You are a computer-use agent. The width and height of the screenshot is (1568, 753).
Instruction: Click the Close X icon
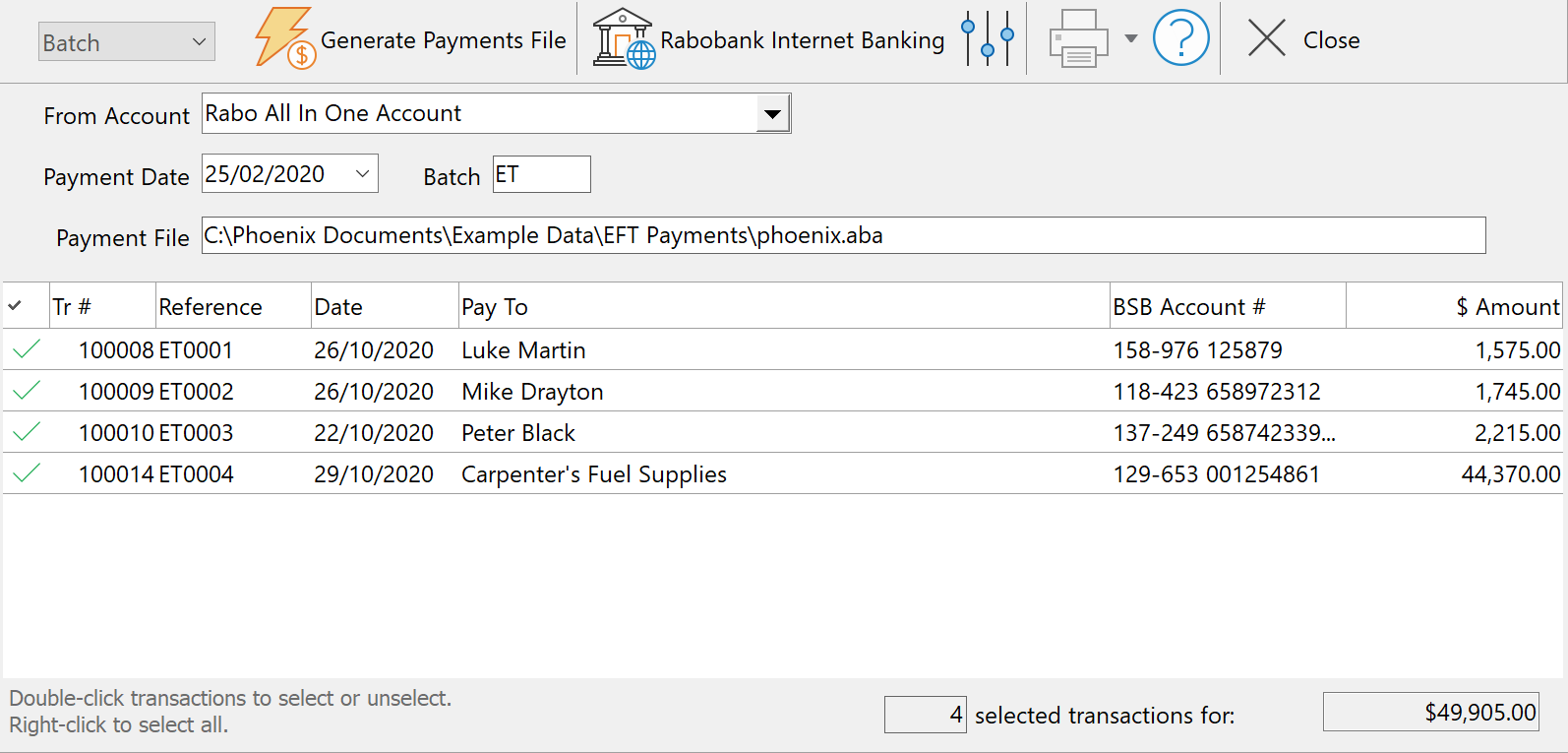1267,38
